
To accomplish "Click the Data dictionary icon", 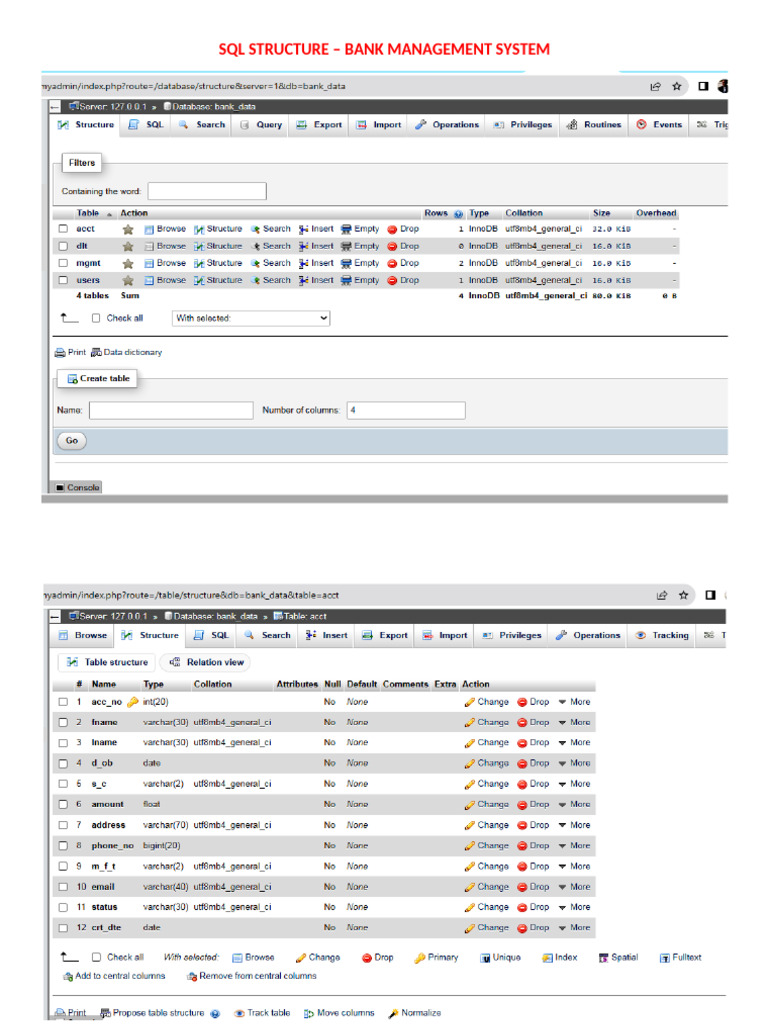I will (96, 353).
